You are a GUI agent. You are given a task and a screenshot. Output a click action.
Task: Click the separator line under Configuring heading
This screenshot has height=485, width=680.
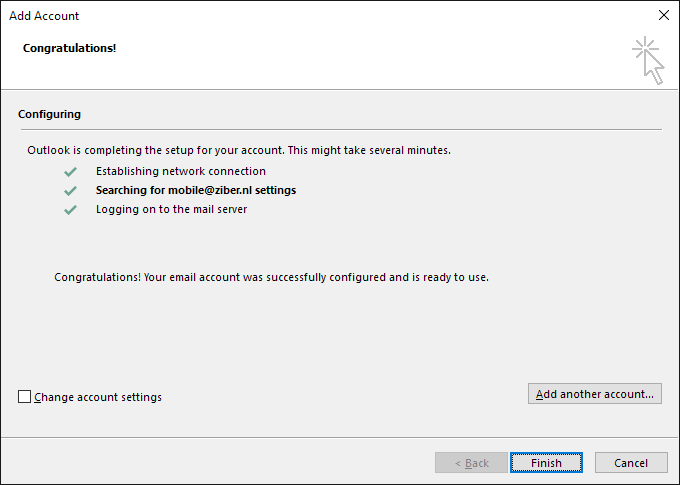341,129
